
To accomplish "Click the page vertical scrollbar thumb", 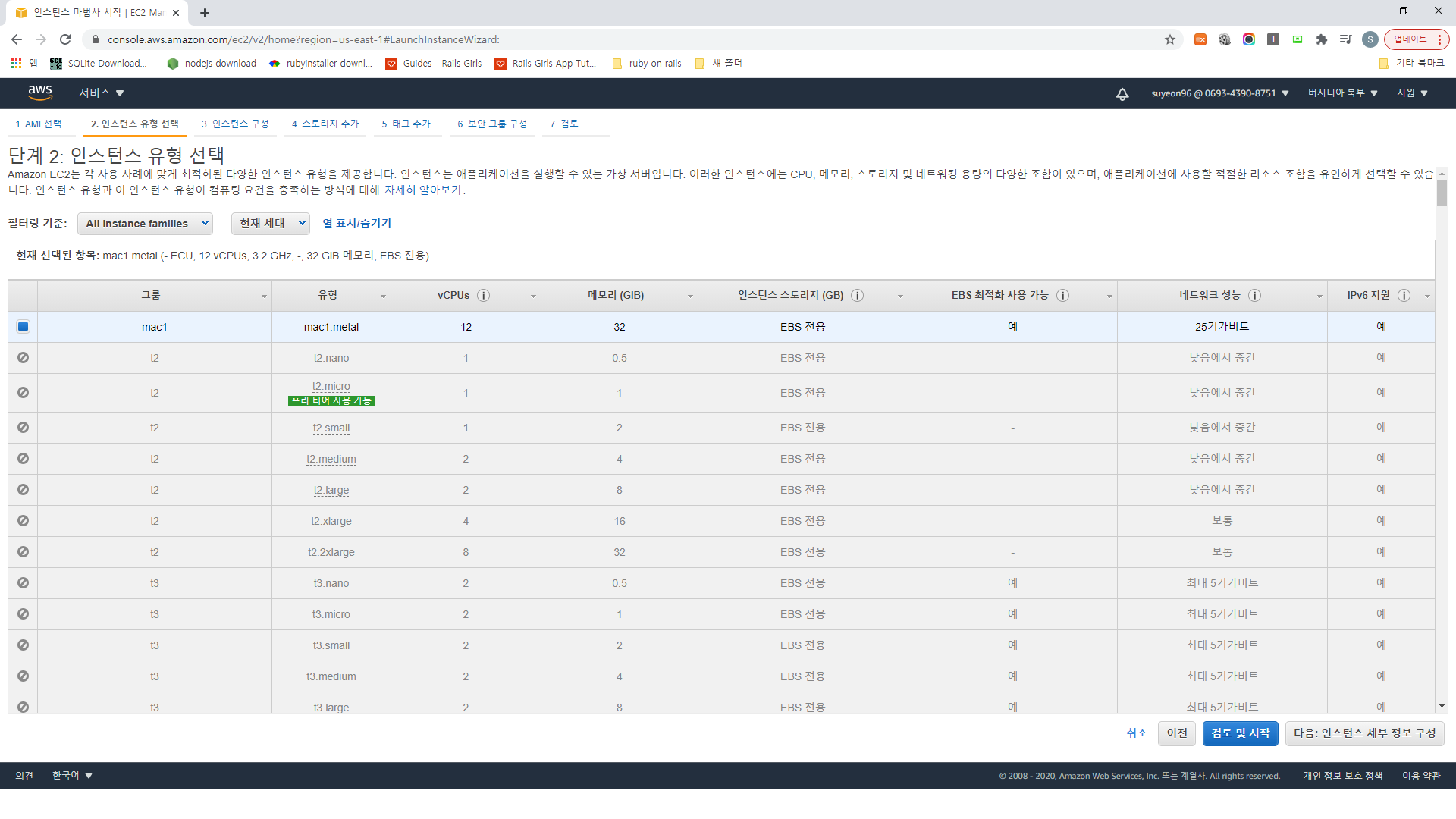I will click(x=1442, y=193).
